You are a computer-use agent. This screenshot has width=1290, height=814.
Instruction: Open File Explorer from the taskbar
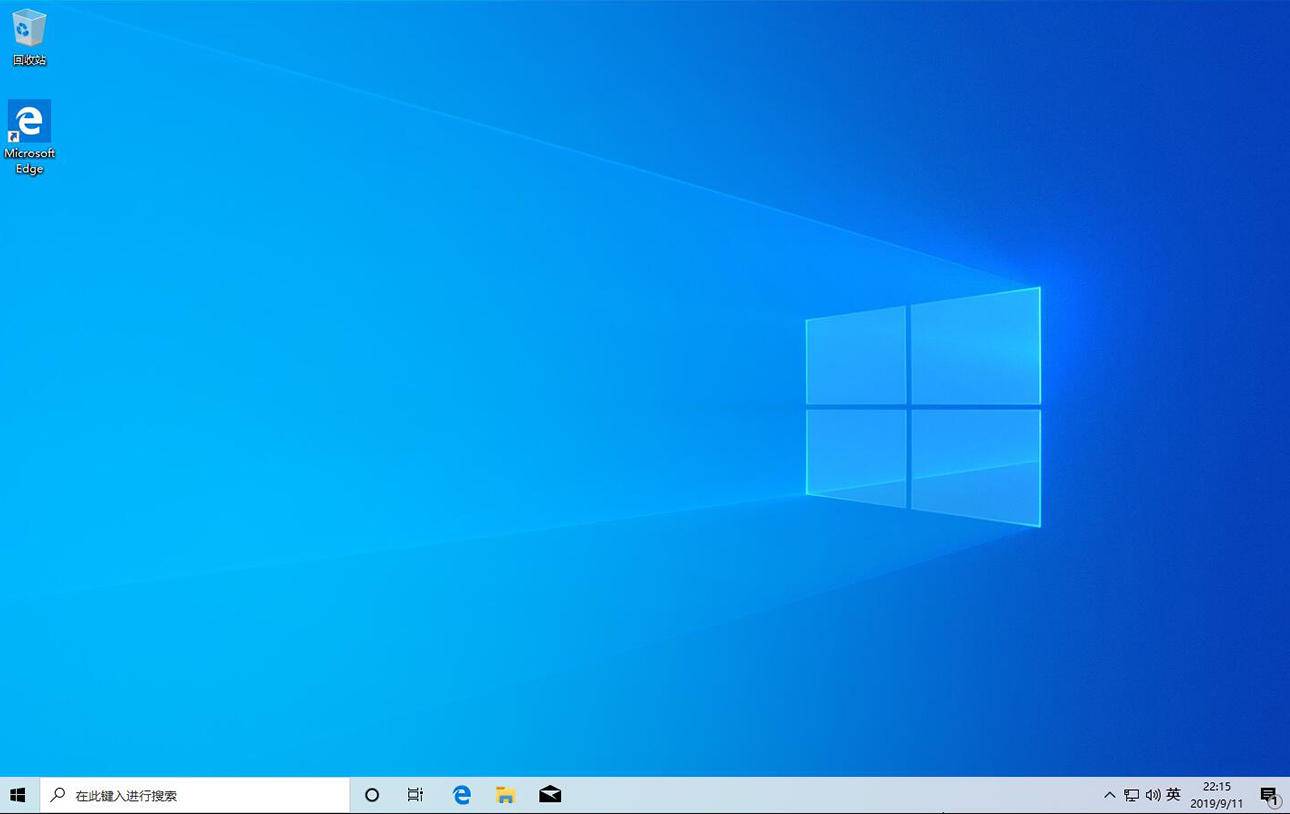pos(505,794)
